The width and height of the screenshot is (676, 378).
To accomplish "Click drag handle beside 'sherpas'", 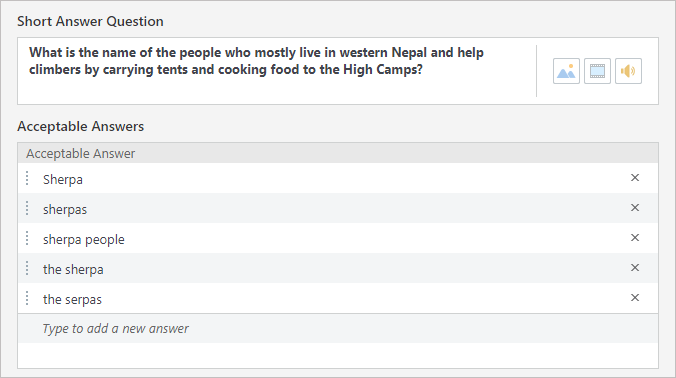I will pos(27,208).
